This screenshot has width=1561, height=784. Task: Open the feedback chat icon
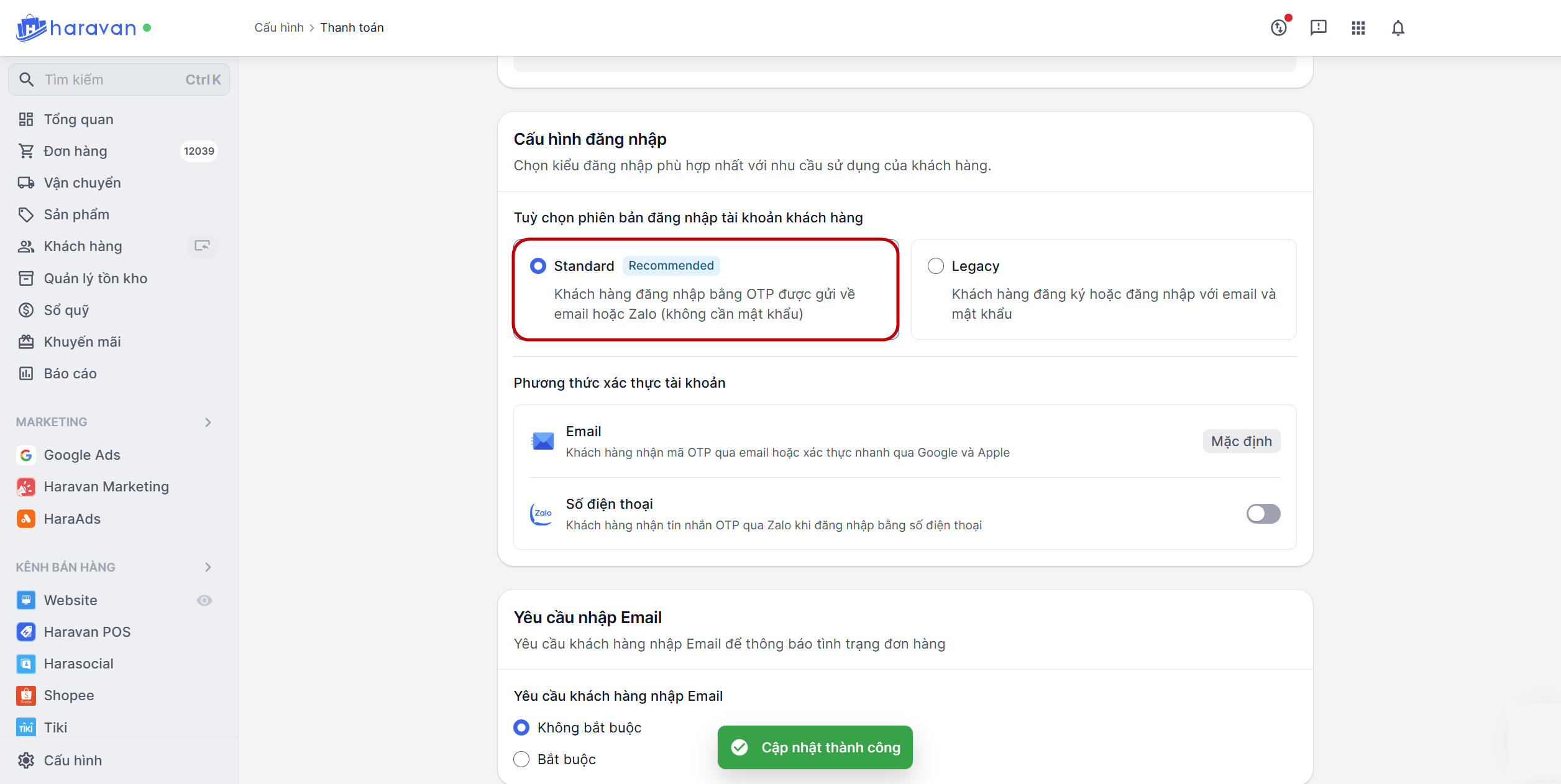click(x=1318, y=28)
